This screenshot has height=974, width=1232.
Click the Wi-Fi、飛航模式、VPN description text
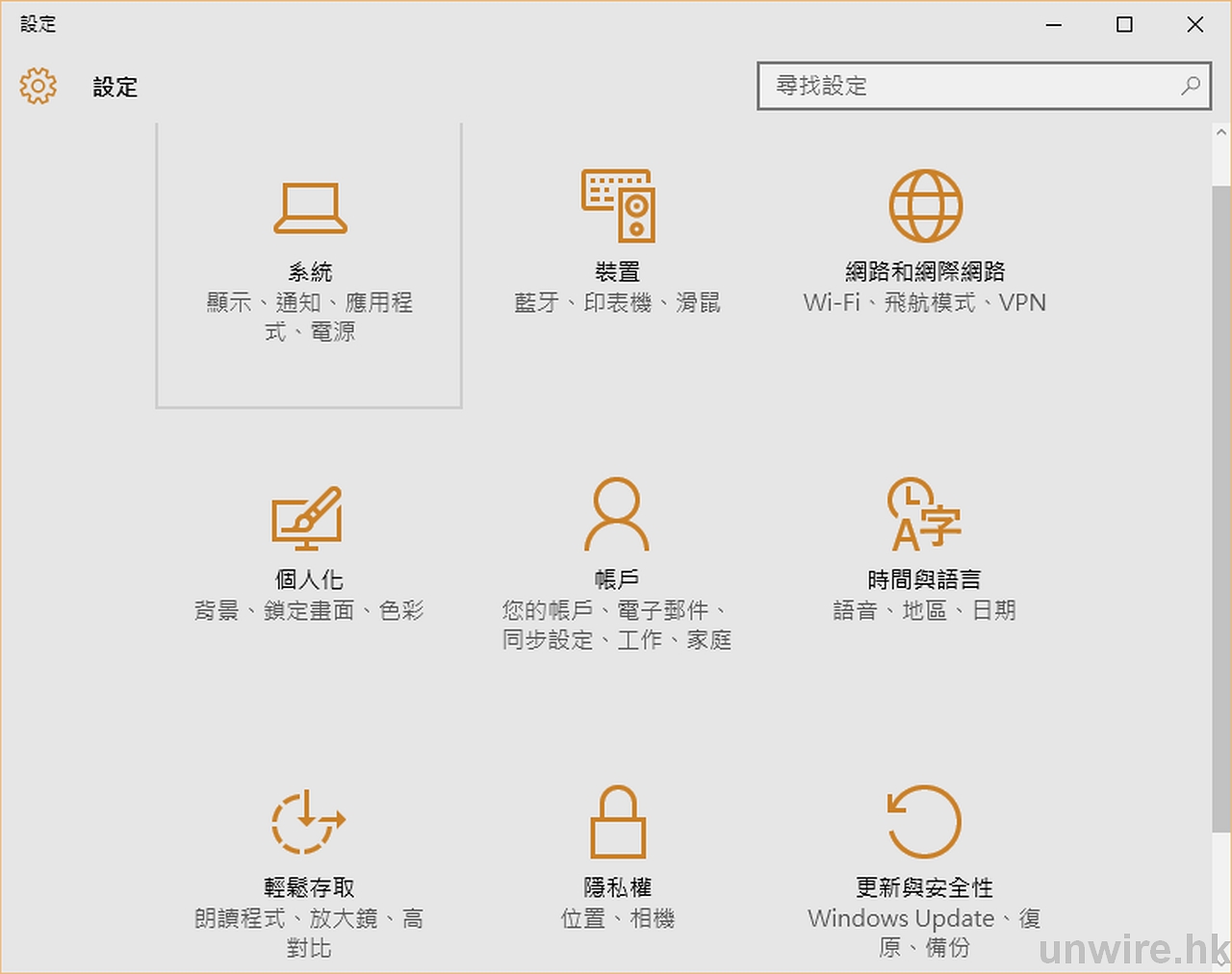tap(924, 303)
